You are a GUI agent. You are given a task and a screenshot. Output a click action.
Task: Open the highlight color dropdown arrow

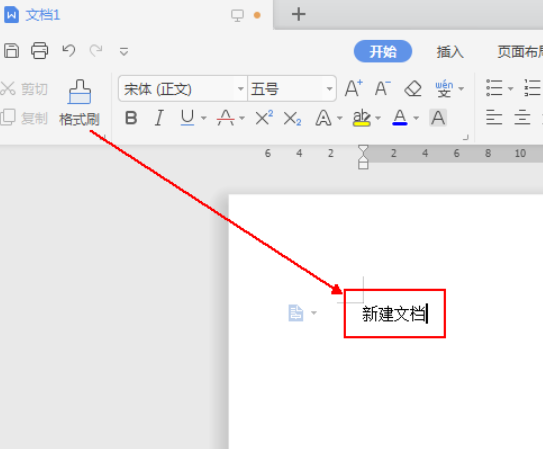[378, 118]
